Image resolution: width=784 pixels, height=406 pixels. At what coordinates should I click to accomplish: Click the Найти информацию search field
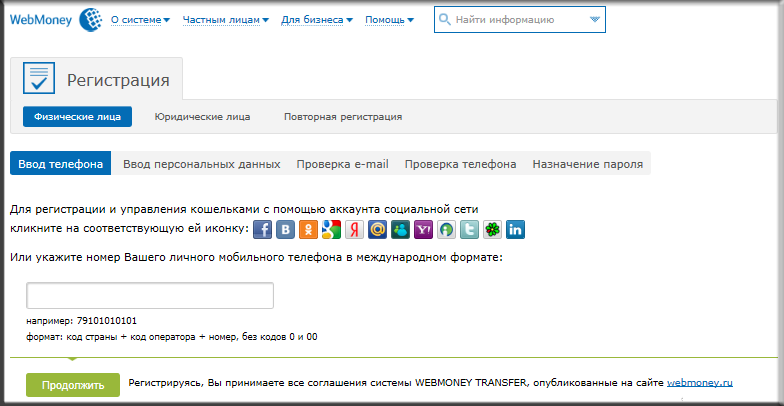520,20
